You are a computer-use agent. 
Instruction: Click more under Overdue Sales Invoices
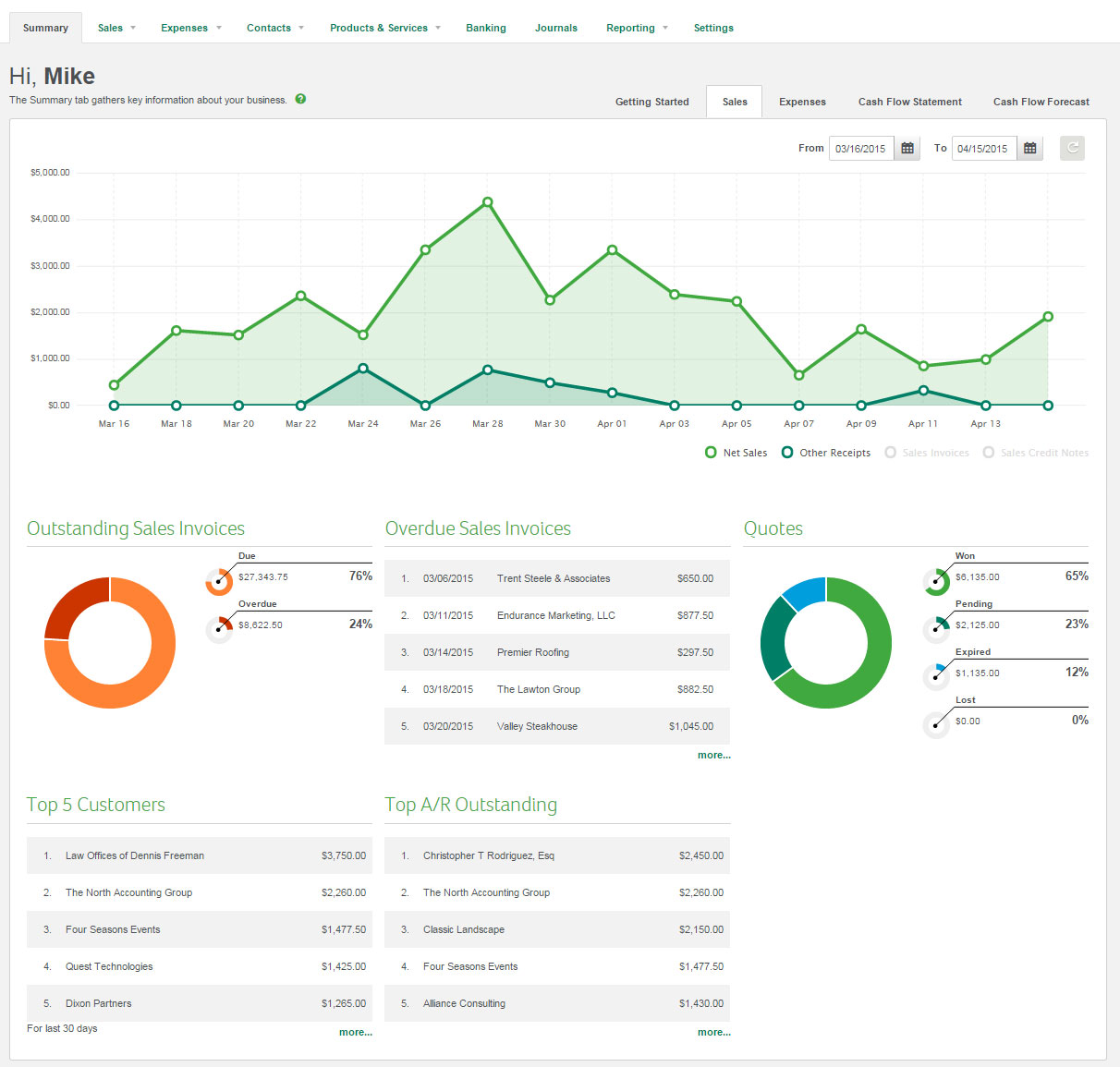(x=712, y=755)
